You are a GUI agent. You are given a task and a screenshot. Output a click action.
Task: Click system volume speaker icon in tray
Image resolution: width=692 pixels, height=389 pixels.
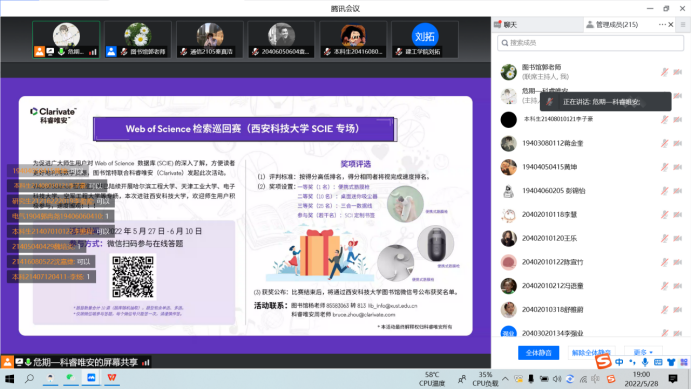557,379
